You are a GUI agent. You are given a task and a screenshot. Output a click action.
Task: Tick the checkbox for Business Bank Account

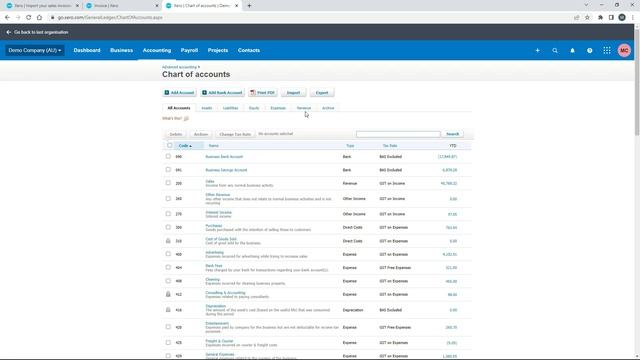[168, 156]
